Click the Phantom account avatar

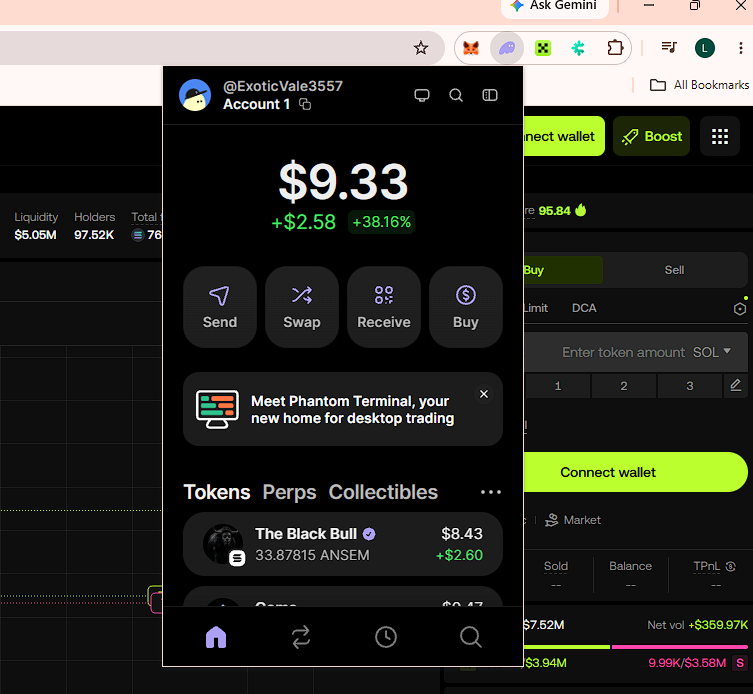point(195,95)
